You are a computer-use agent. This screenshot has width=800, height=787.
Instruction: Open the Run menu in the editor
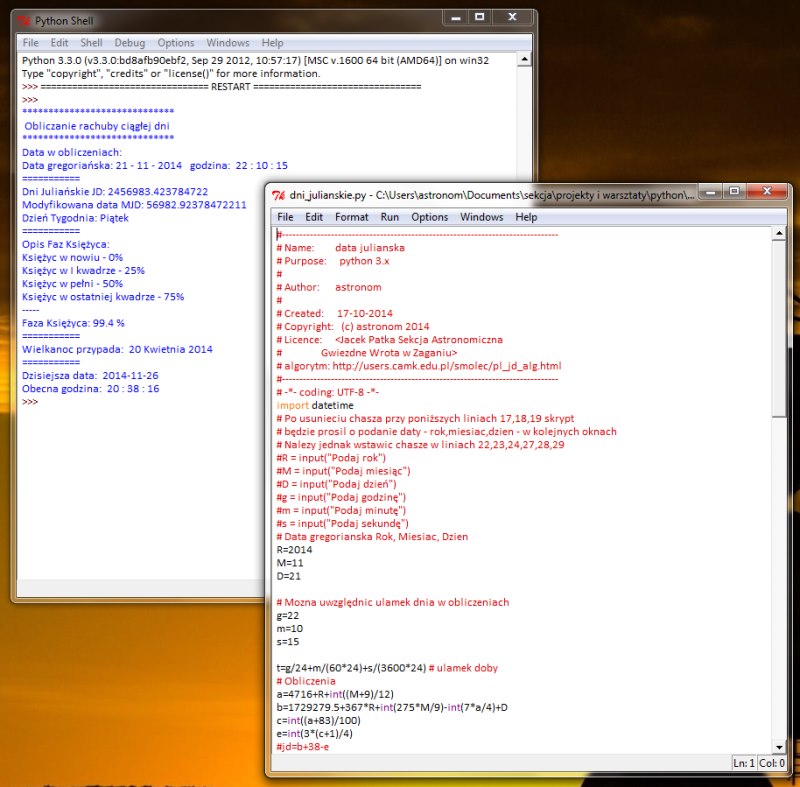(x=390, y=217)
